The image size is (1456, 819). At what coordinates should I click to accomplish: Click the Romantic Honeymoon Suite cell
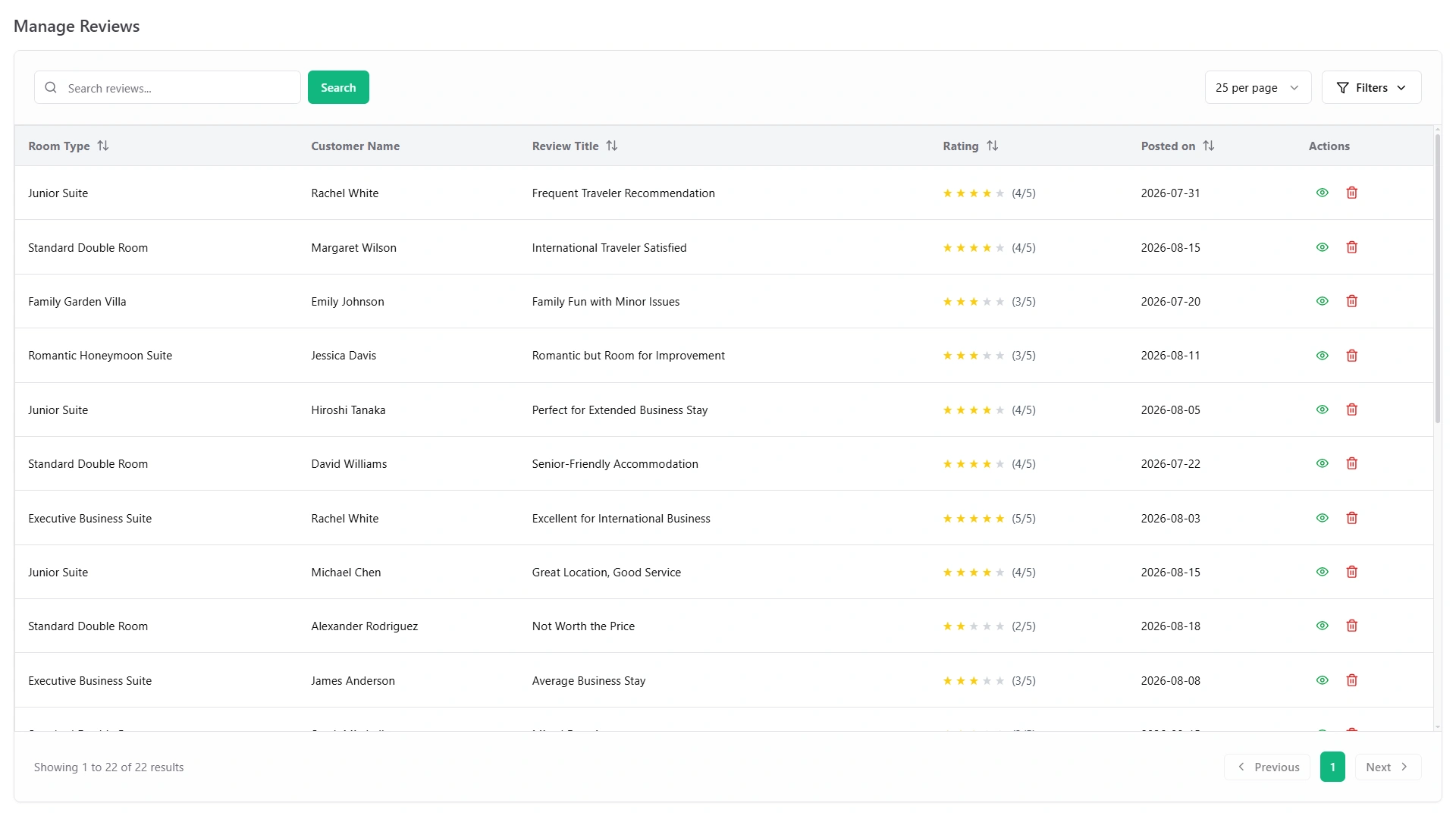(100, 356)
